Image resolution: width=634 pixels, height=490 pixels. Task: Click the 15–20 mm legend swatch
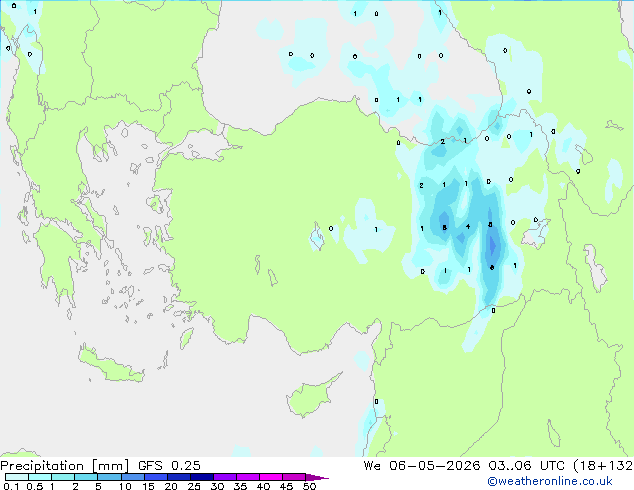(x=155, y=477)
